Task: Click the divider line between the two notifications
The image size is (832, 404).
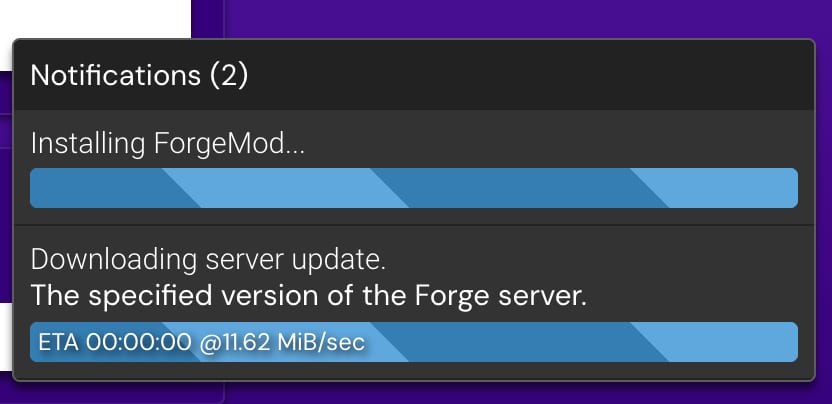Action: [414, 225]
